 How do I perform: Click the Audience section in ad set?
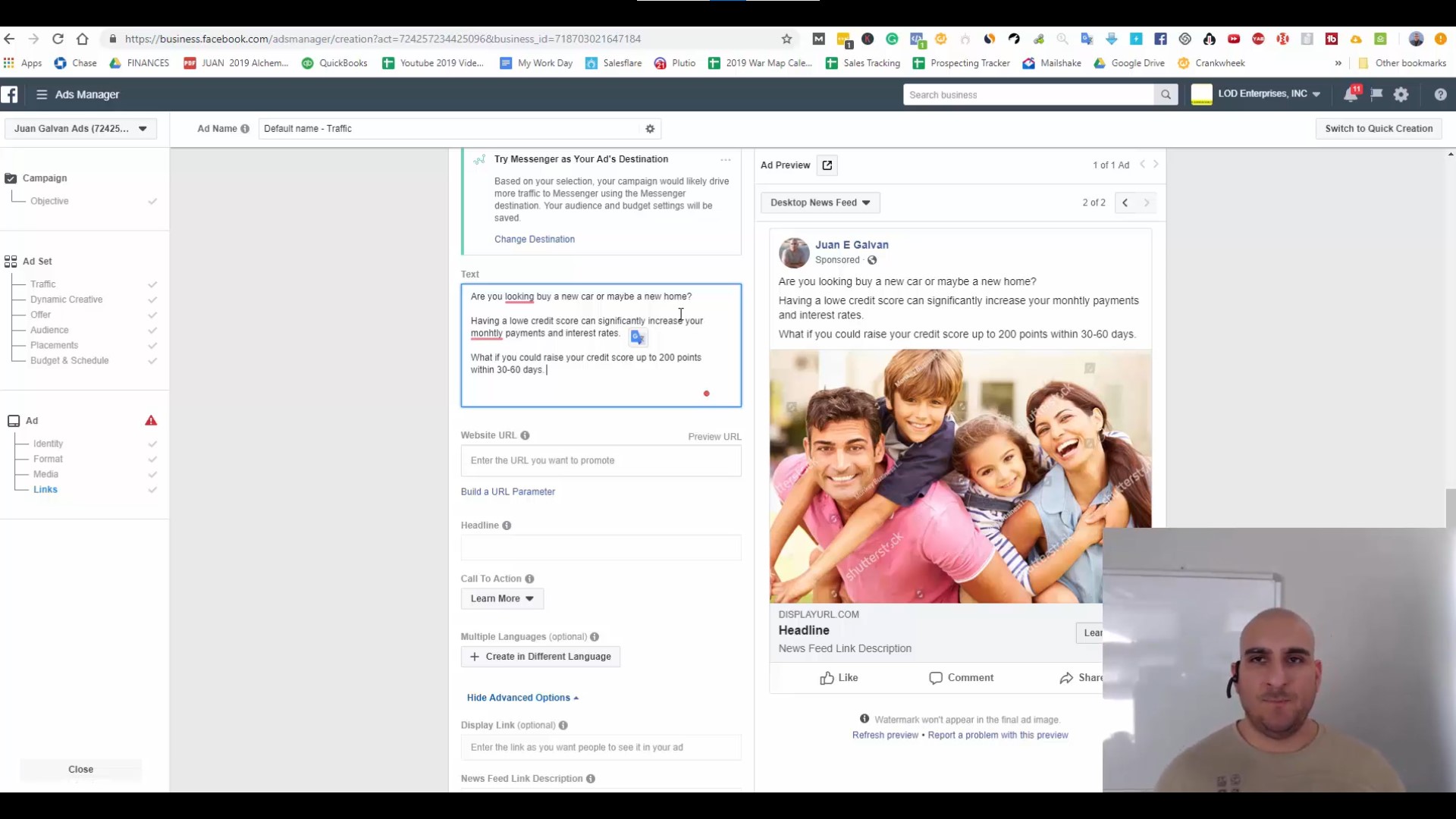(x=49, y=329)
